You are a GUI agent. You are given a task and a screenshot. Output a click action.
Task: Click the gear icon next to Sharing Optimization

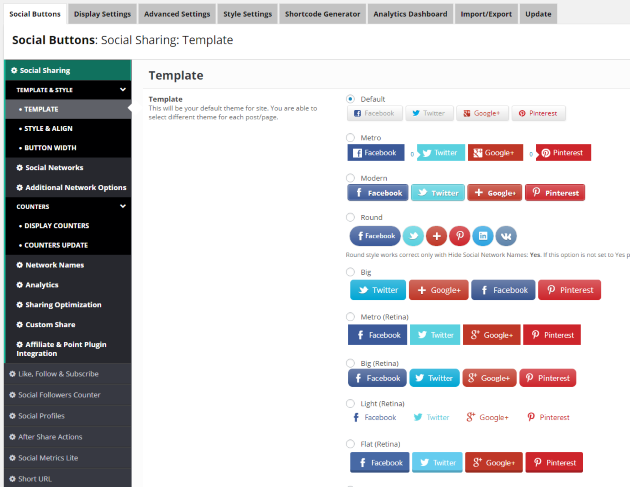tap(19, 305)
